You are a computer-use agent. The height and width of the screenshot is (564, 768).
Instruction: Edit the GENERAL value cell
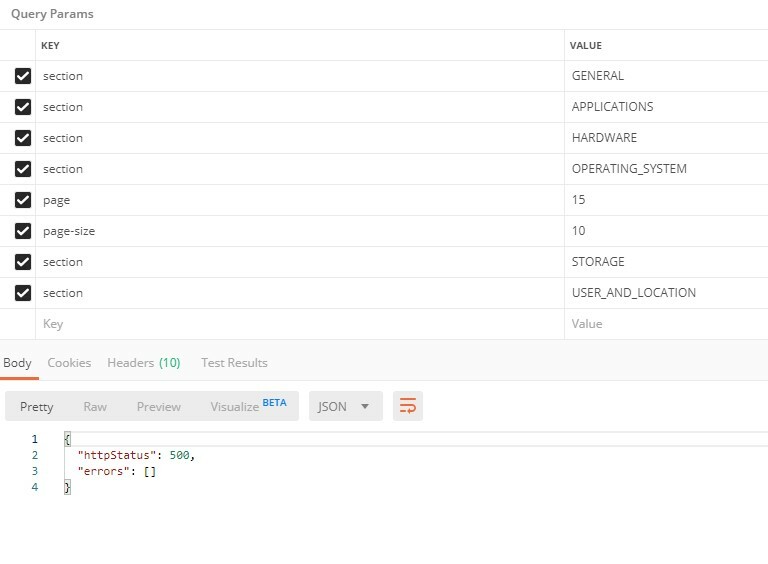pyautogui.click(x=666, y=76)
